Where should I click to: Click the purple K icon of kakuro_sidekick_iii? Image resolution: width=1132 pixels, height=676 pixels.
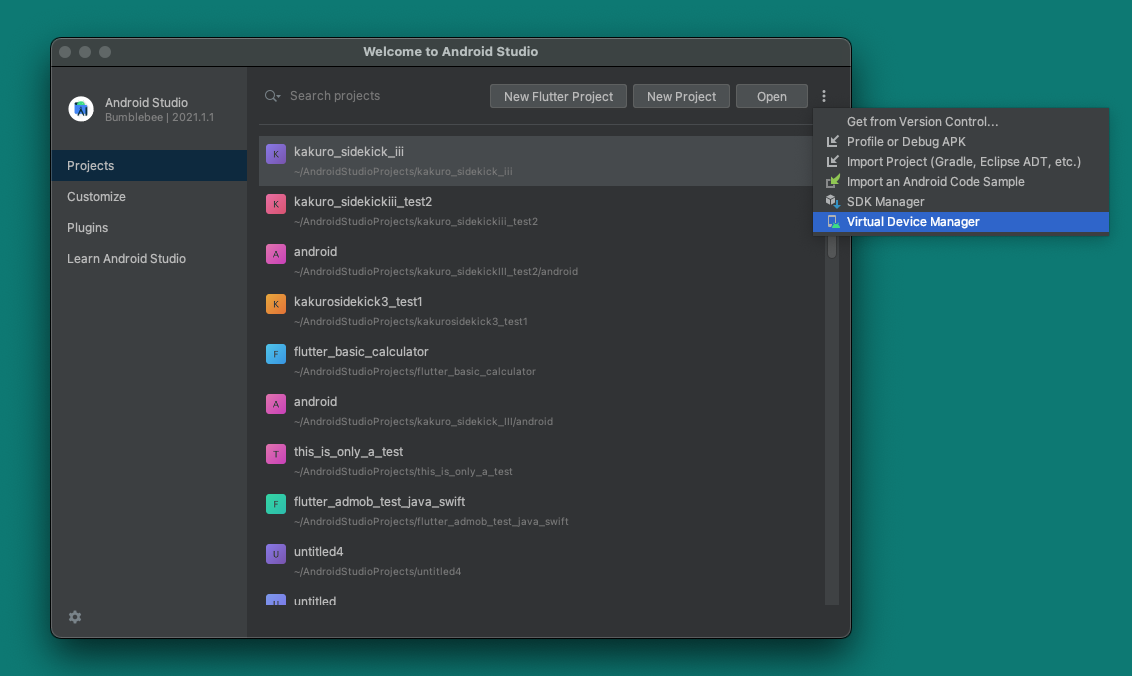coord(276,154)
